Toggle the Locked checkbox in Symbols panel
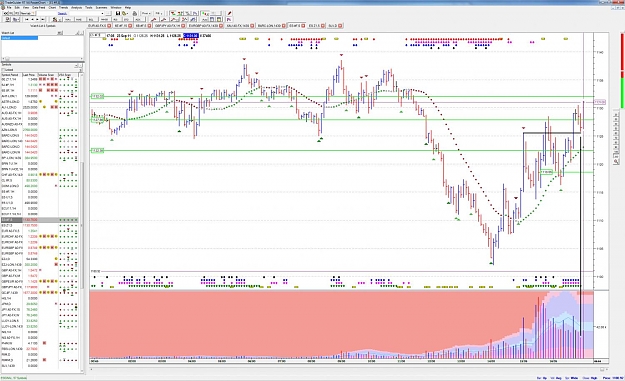The width and height of the screenshot is (625, 381). [3, 70]
